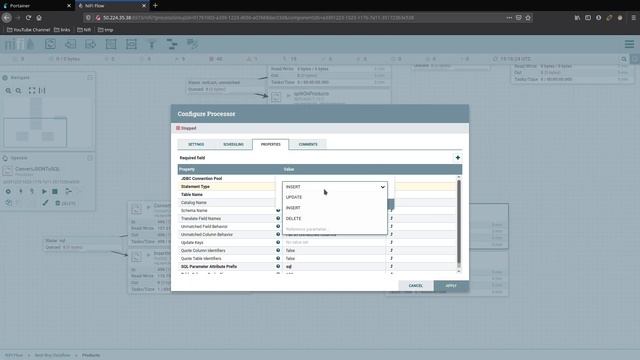Click the Copy icon in Operate panel

pyautogui.click(x=9, y=202)
